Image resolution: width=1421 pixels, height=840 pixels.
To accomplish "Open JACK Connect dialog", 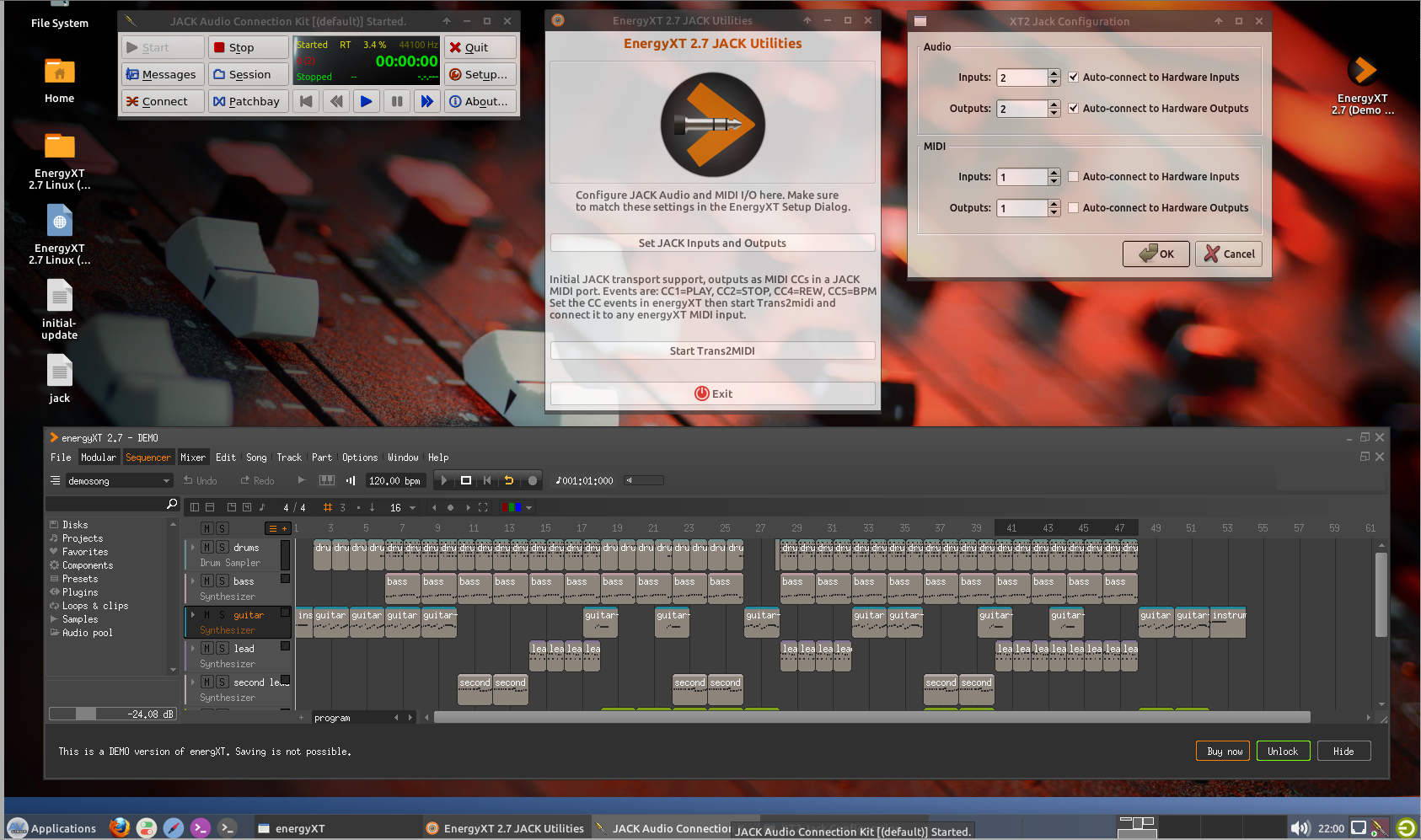I will pyautogui.click(x=163, y=101).
